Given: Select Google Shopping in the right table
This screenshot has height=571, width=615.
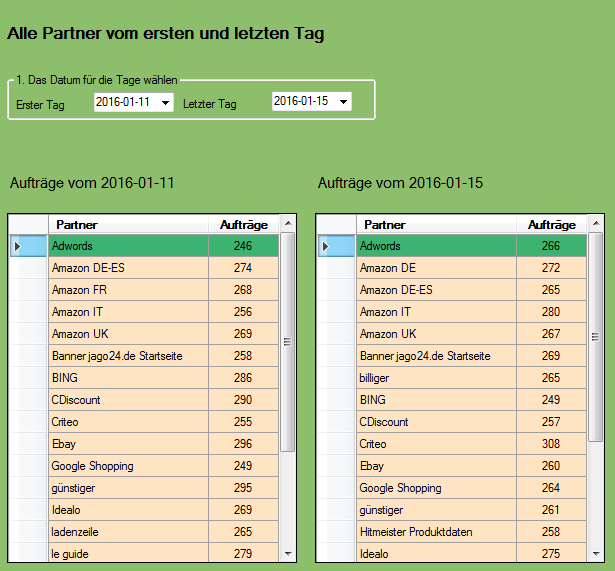Looking at the screenshot, I should [436, 487].
